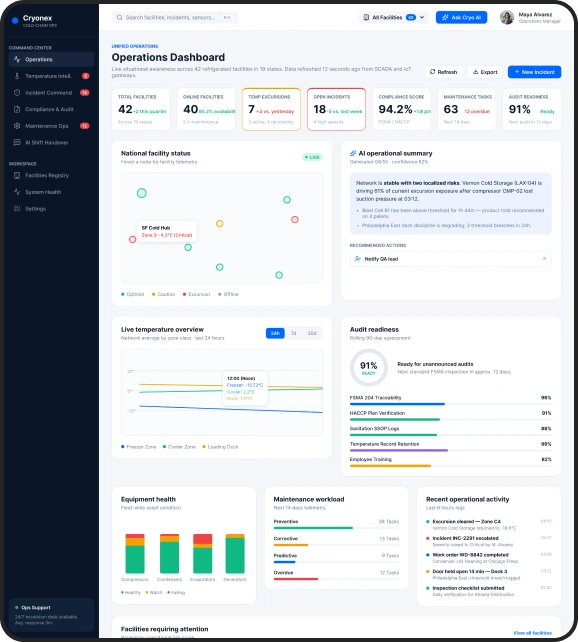
Task: Toggle the Optimal legend filter
Action: pos(133,294)
